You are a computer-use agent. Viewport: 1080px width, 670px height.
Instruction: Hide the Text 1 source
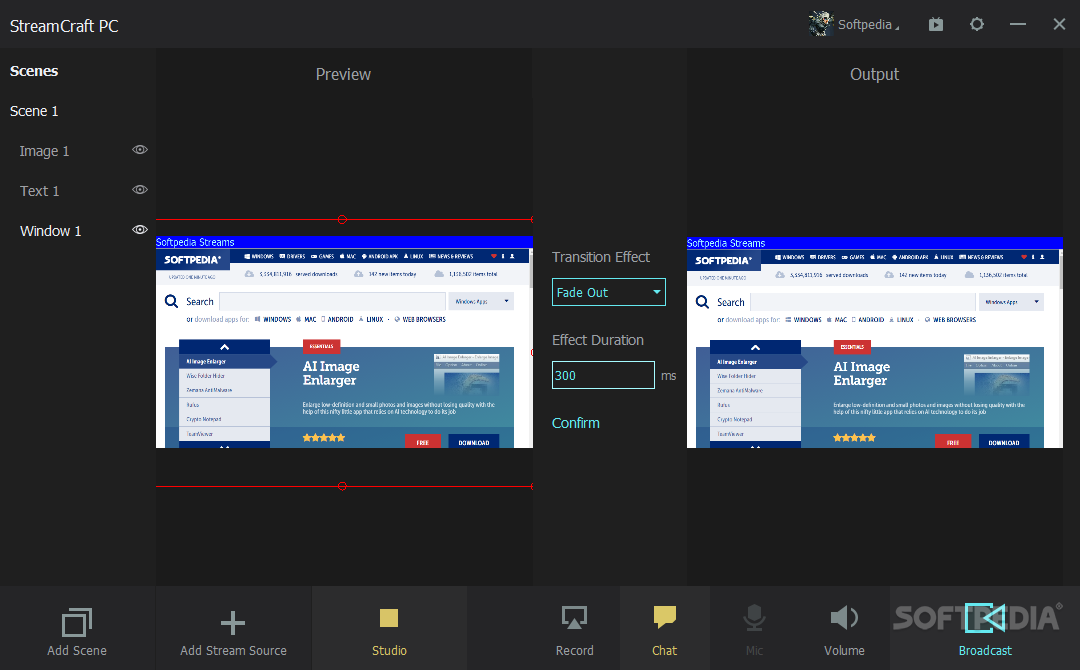click(140, 190)
